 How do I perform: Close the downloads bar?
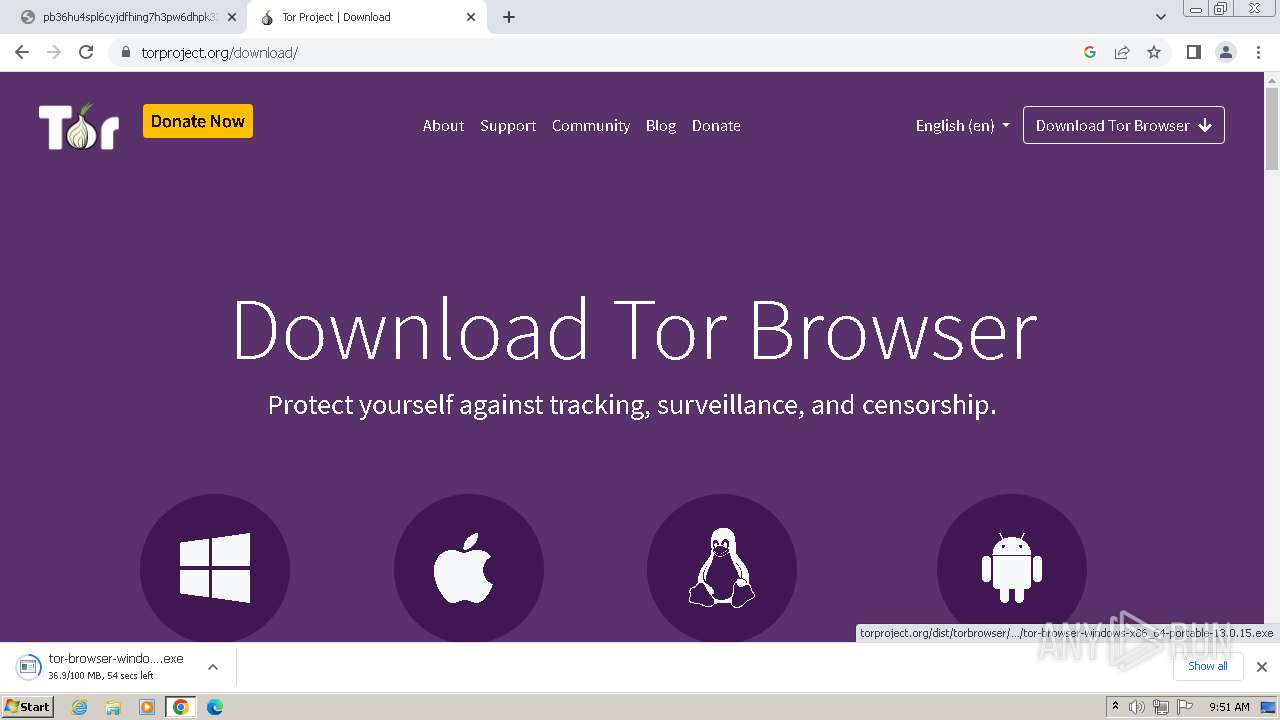coord(1262,667)
